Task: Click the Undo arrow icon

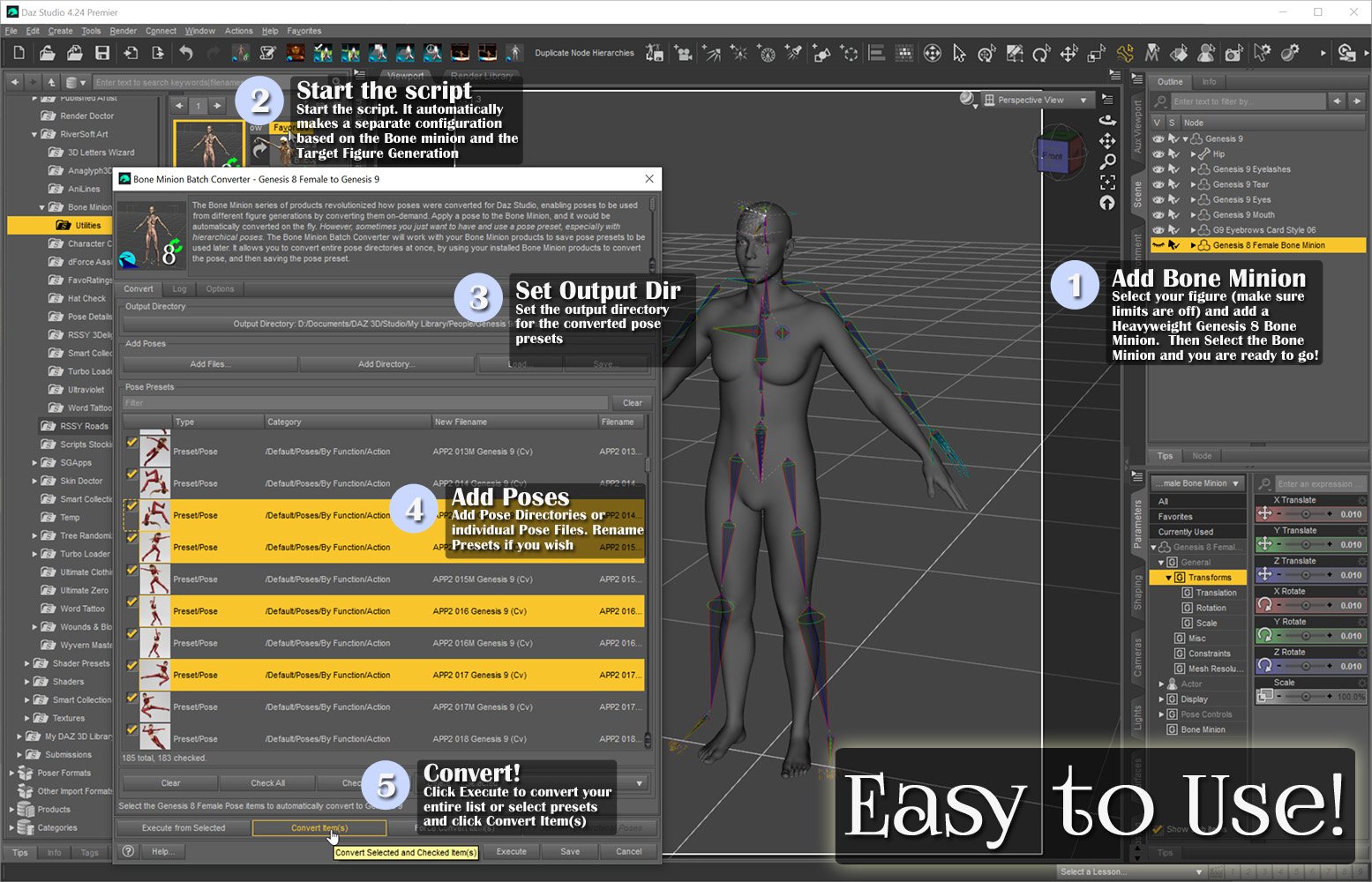Action: 185,54
